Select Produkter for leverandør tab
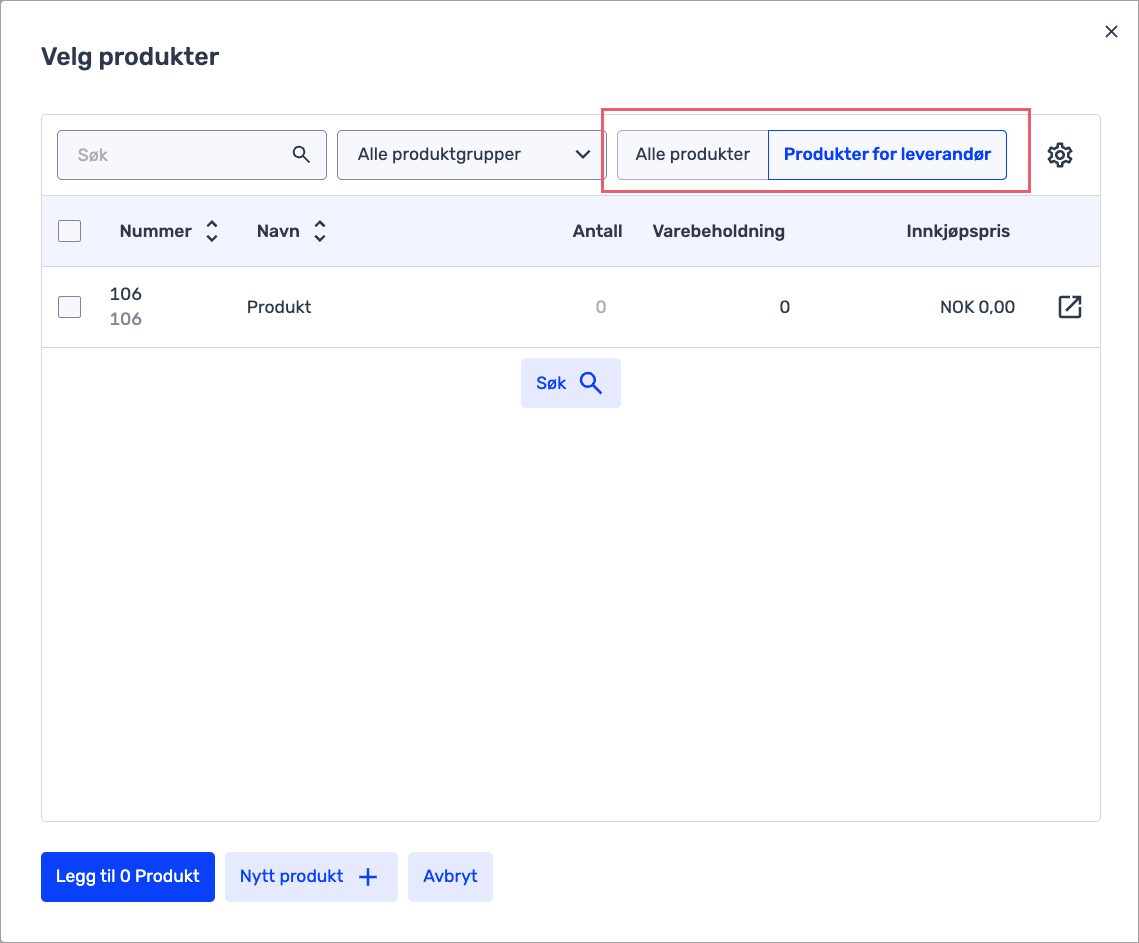 coord(887,155)
